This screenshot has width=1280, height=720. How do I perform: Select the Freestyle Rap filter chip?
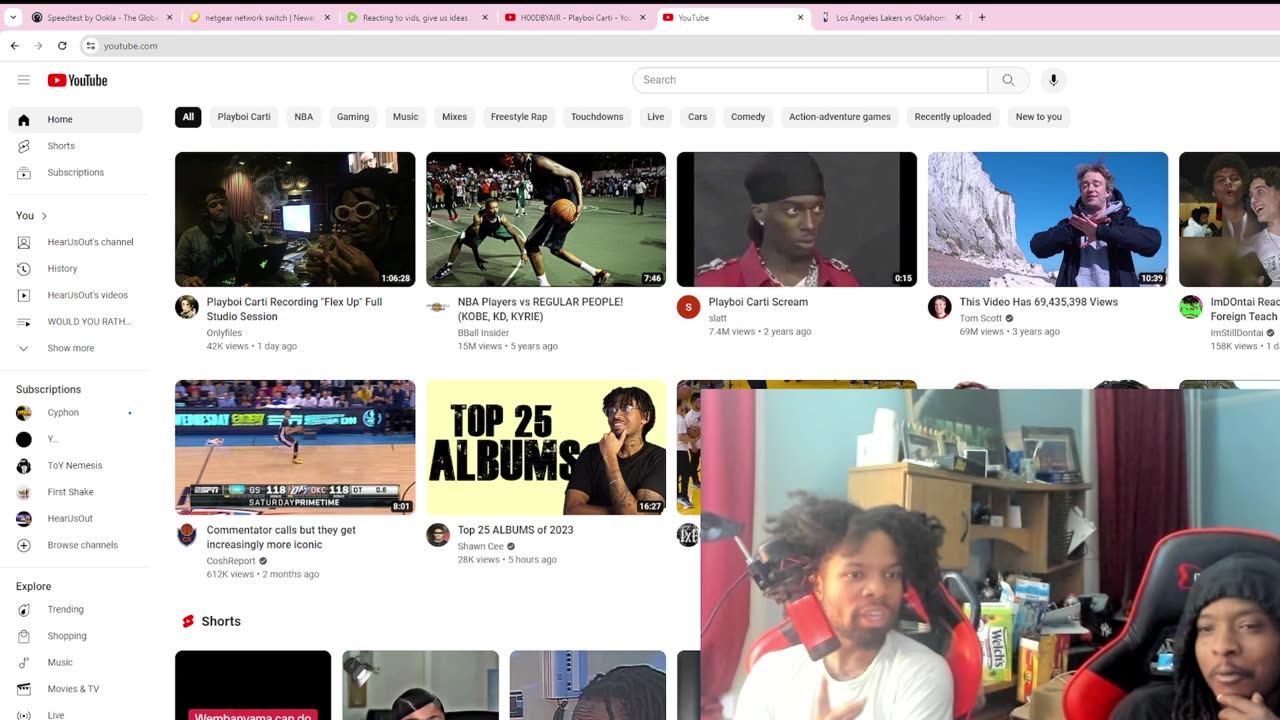(519, 117)
